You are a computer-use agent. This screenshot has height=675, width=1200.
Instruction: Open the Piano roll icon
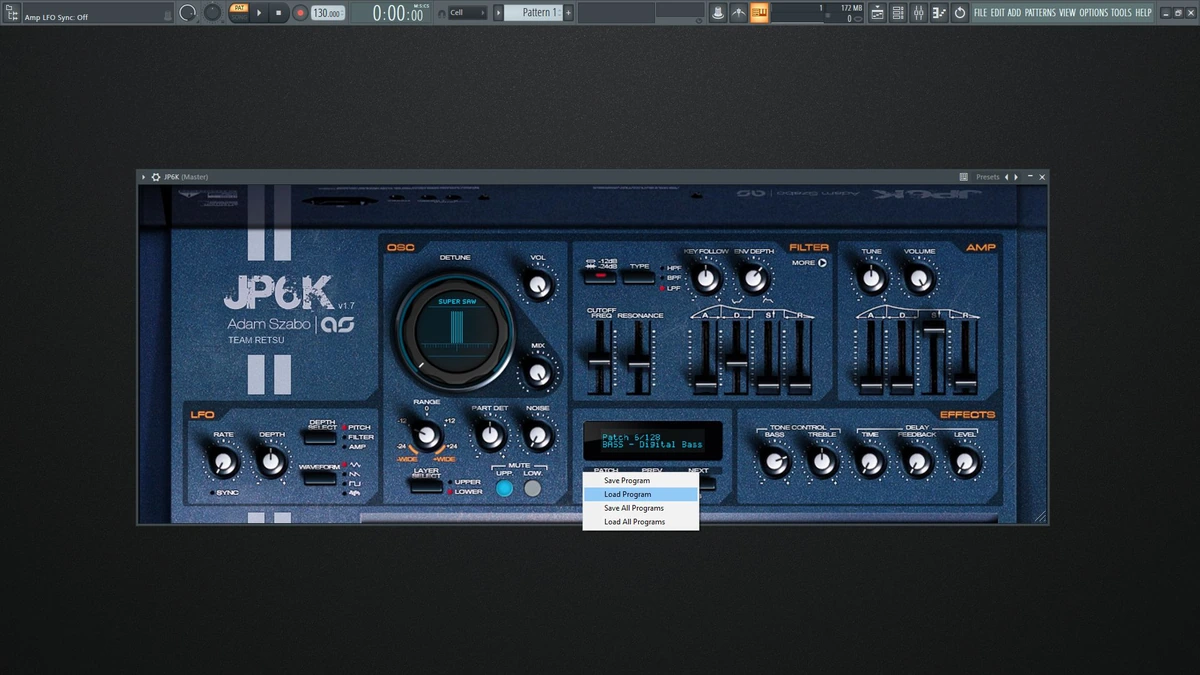(x=939, y=13)
